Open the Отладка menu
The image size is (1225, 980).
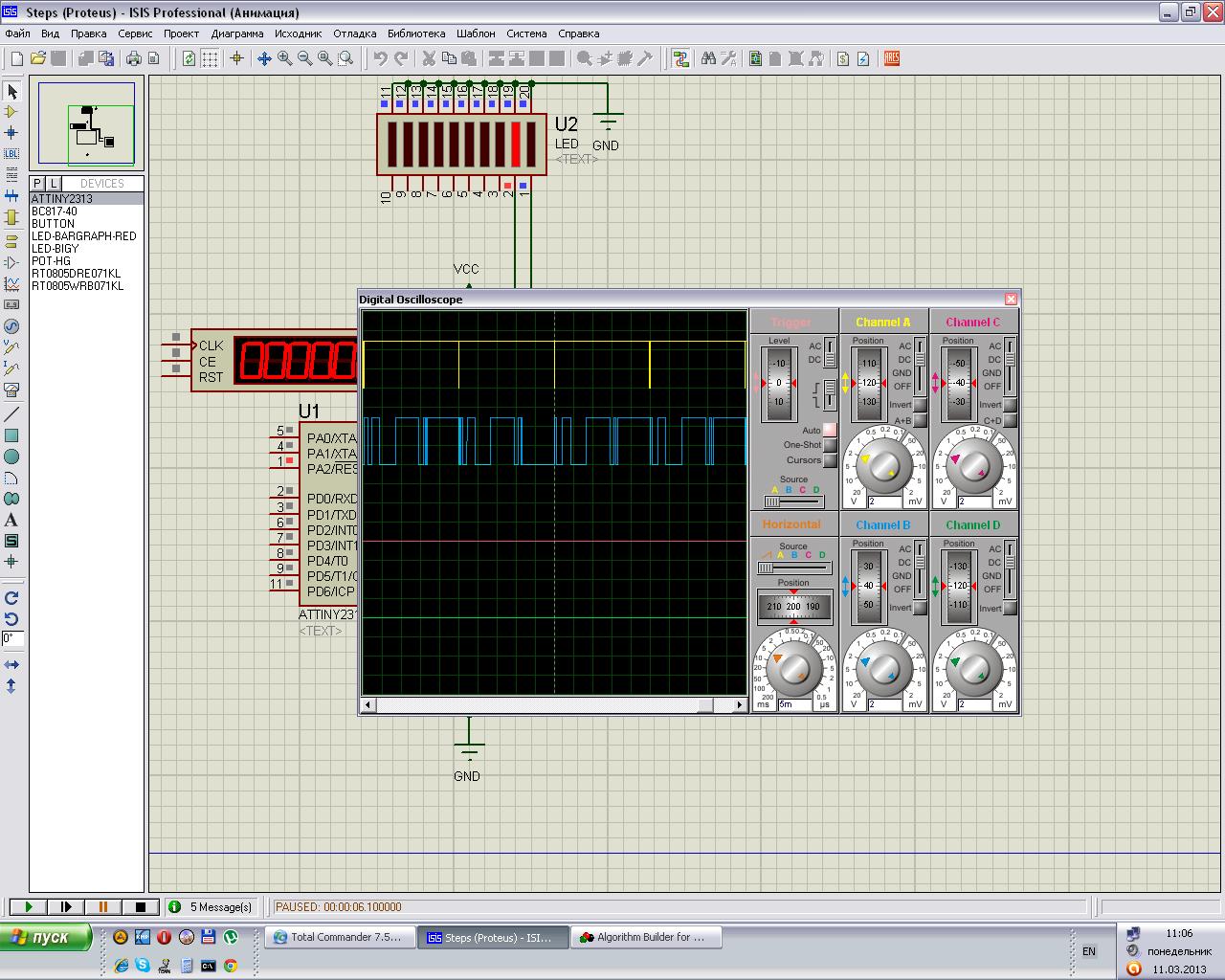click(354, 33)
